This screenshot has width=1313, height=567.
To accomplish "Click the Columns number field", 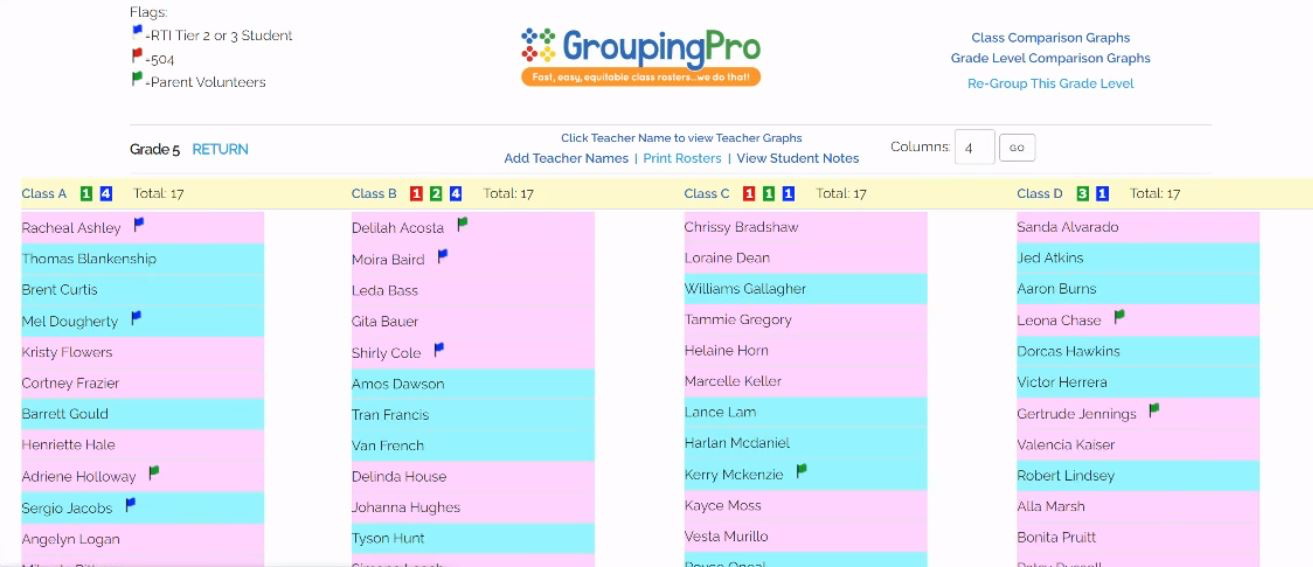I will 975,147.
